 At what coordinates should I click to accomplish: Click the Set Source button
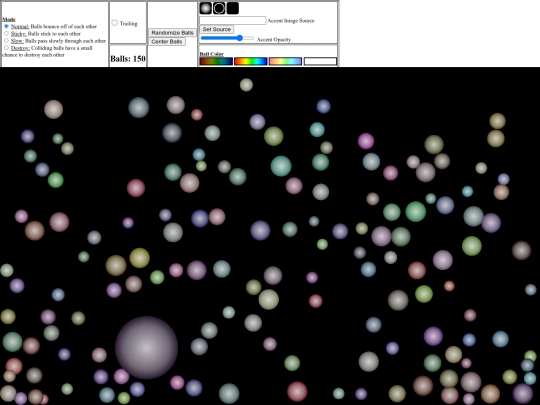[x=217, y=29]
